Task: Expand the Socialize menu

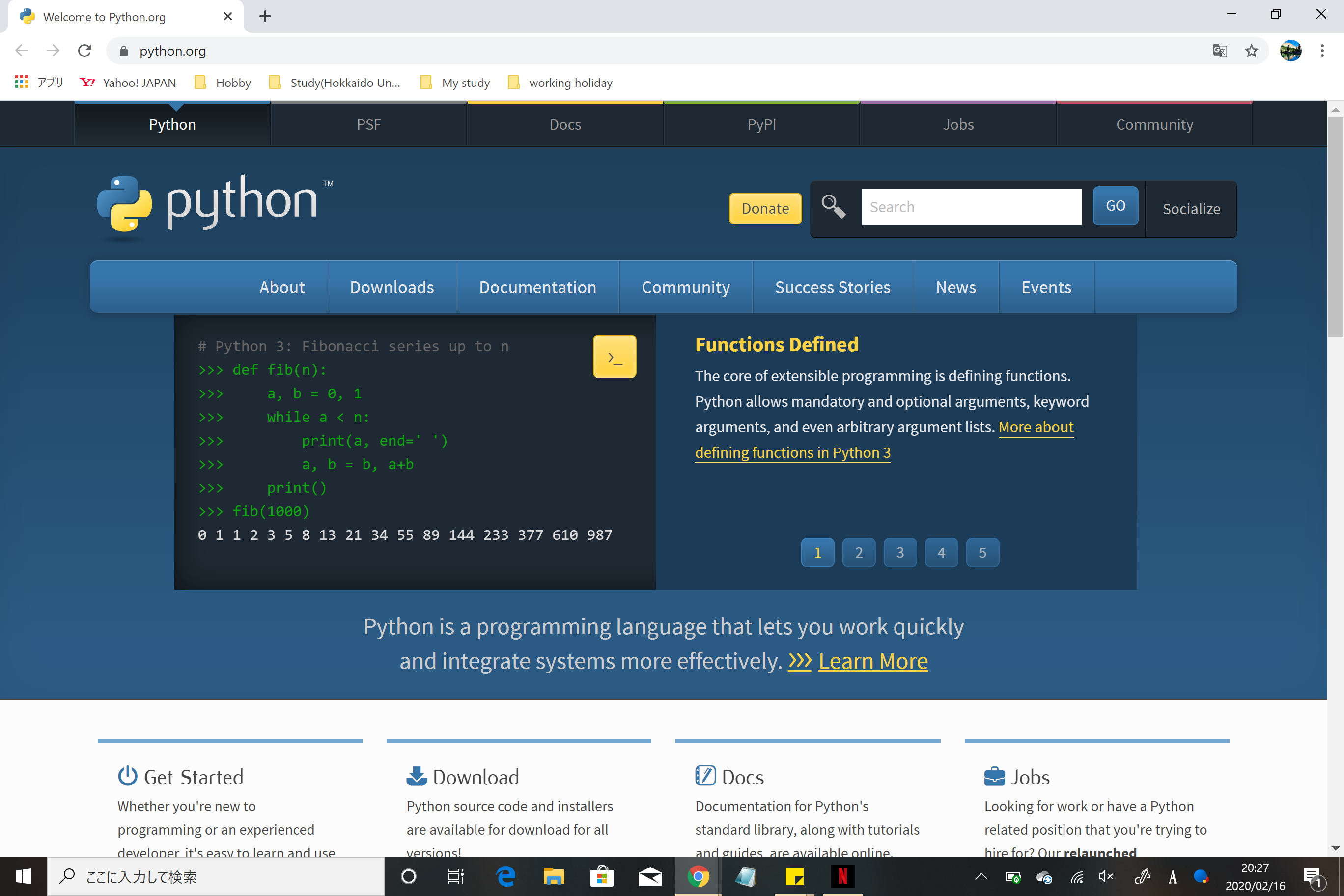Action: click(x=1191, y=209)
